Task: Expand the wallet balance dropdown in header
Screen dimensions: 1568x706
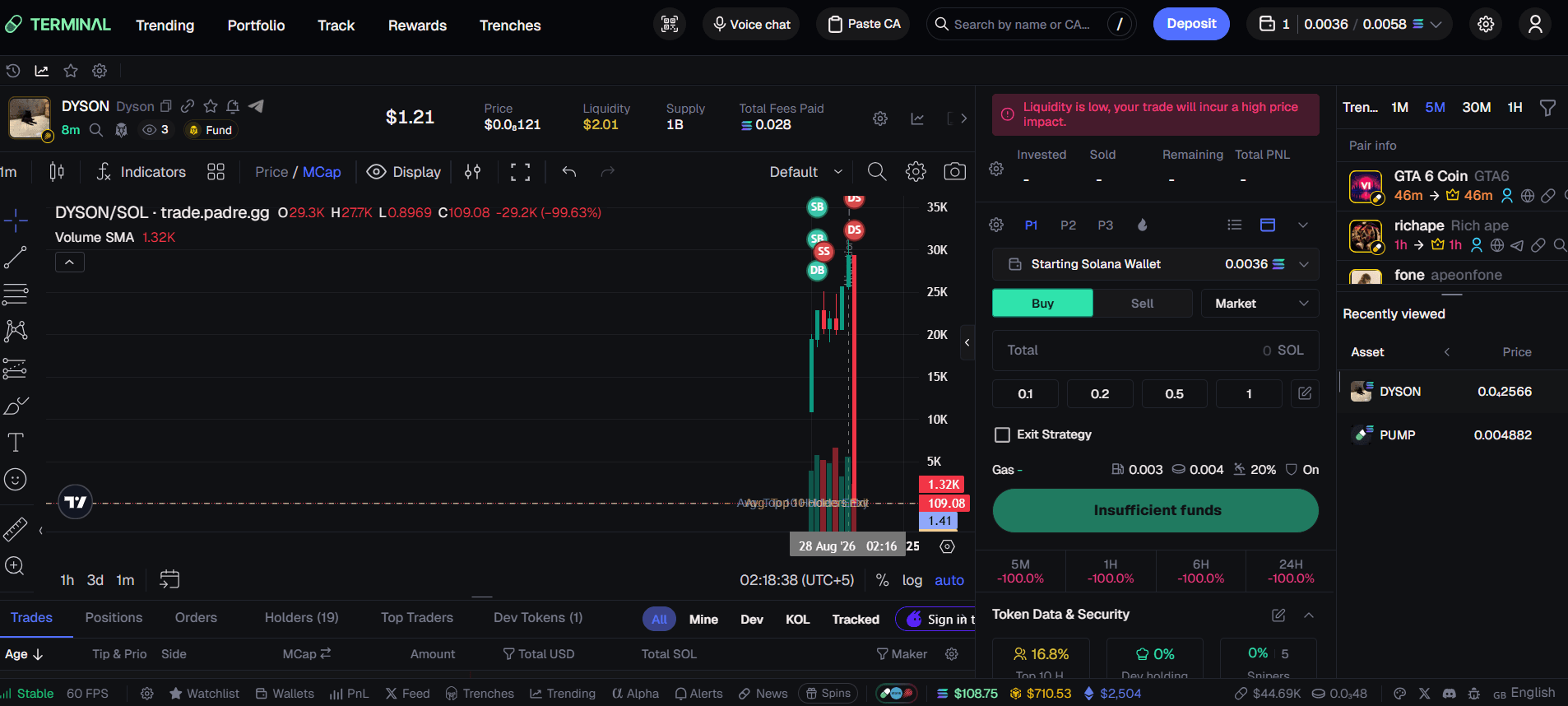Action: (1436, 25)
